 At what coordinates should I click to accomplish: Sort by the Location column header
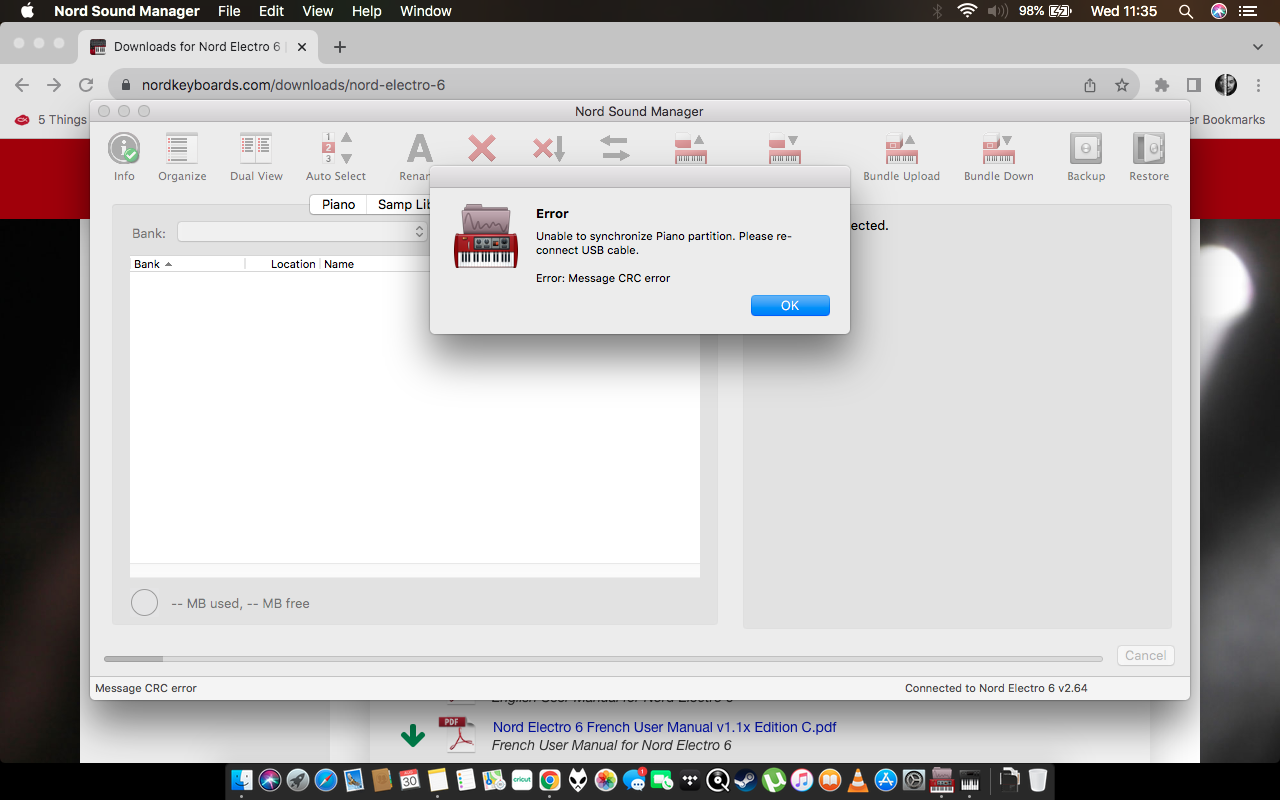click(283, 264)
